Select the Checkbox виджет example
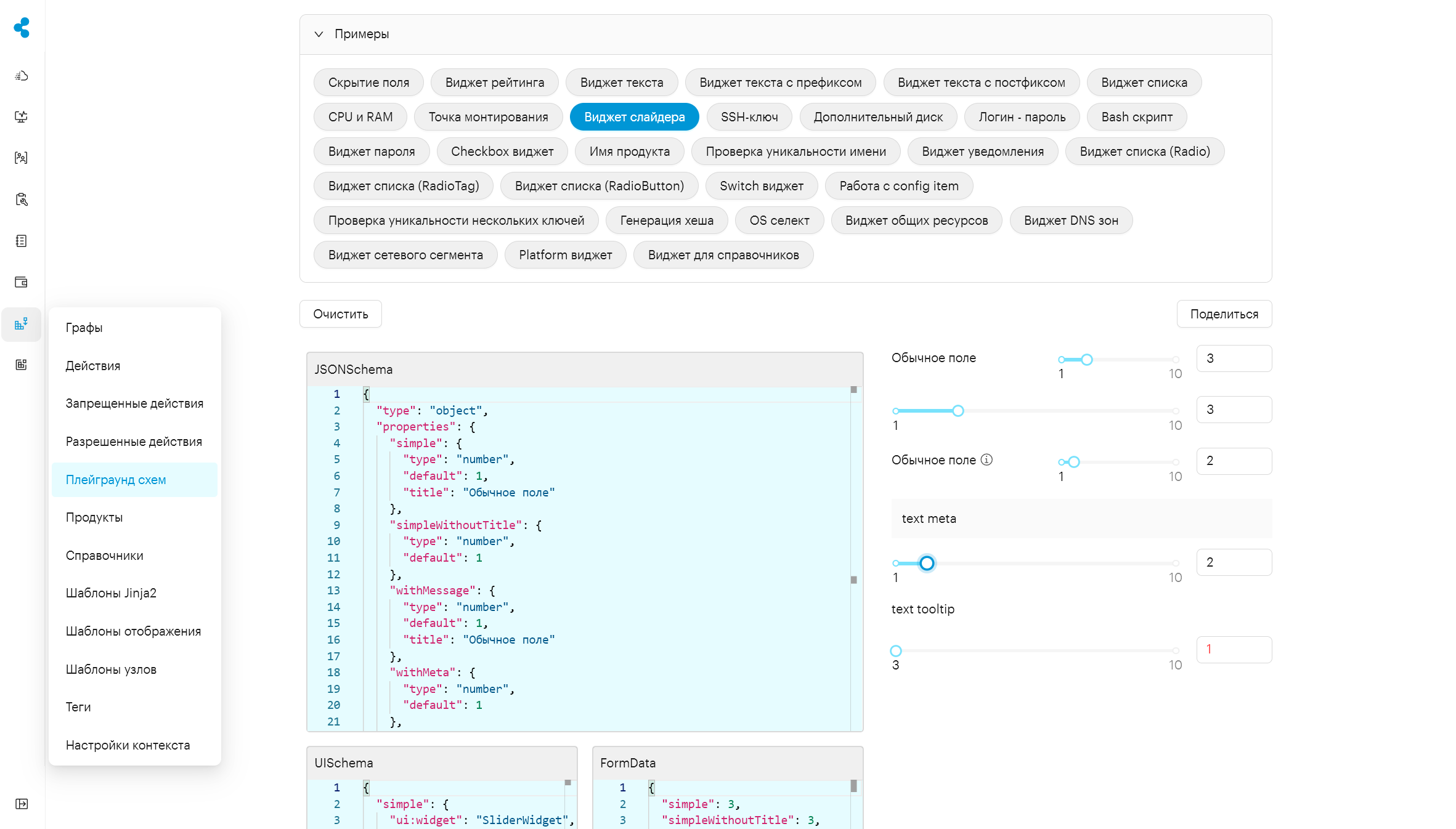1456x829 pixels. coord(502,152)
